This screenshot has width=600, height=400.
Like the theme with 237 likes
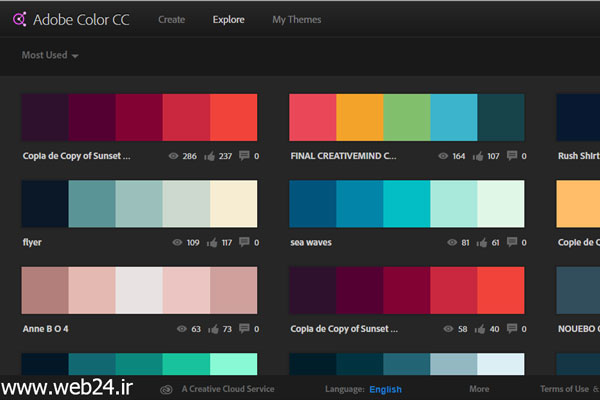209,156
